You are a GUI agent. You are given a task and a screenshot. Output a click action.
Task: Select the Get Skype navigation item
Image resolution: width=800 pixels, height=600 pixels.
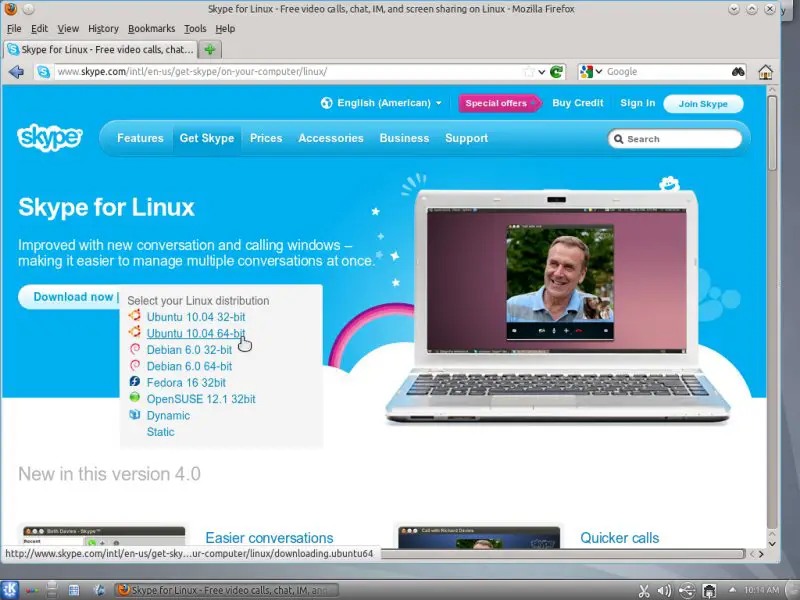207,138
